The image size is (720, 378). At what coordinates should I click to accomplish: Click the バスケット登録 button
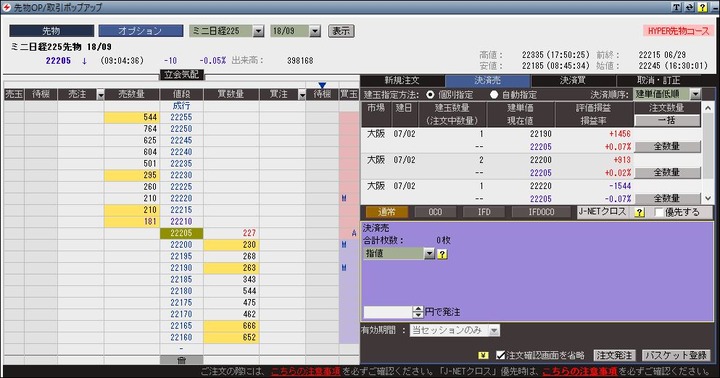(676, 355)
